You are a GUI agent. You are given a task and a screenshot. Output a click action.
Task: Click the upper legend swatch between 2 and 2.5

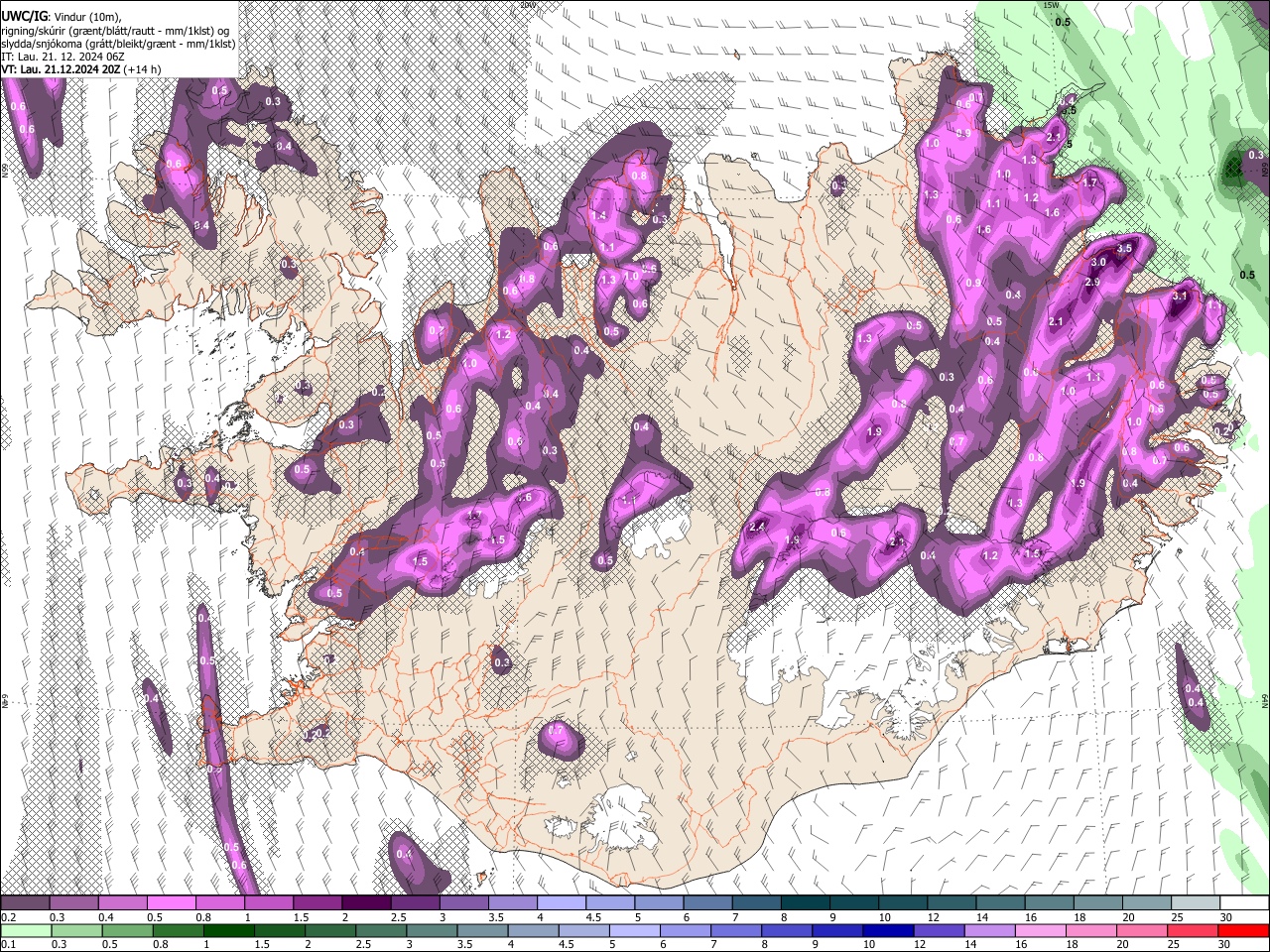pos(366,903)
